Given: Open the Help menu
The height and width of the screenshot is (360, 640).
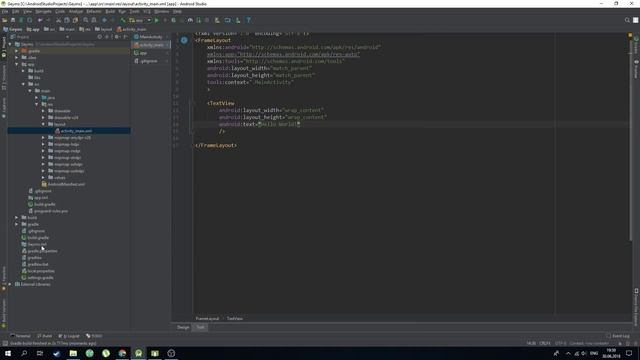Looking at the screenshot, I should 177,11.
